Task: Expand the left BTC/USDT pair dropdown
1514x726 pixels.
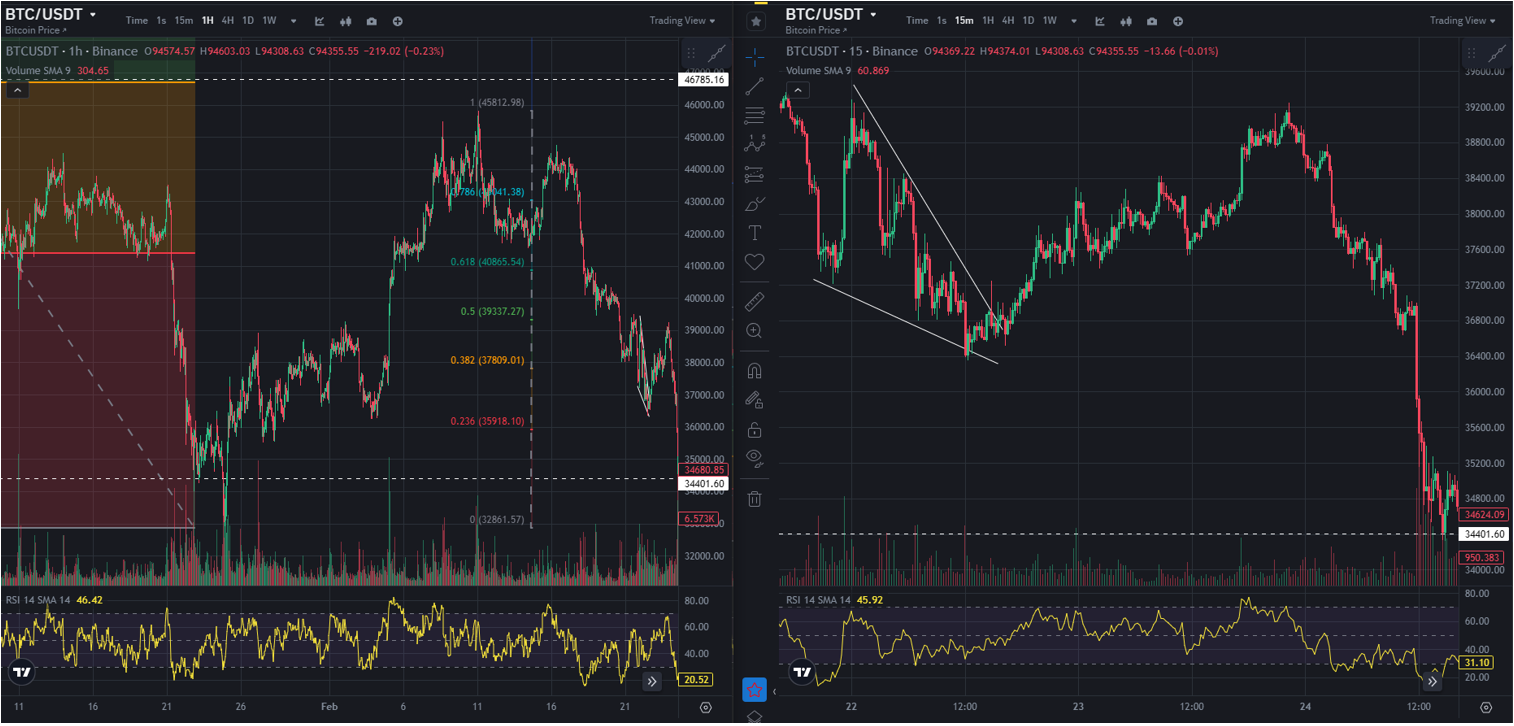Action: 93,15
